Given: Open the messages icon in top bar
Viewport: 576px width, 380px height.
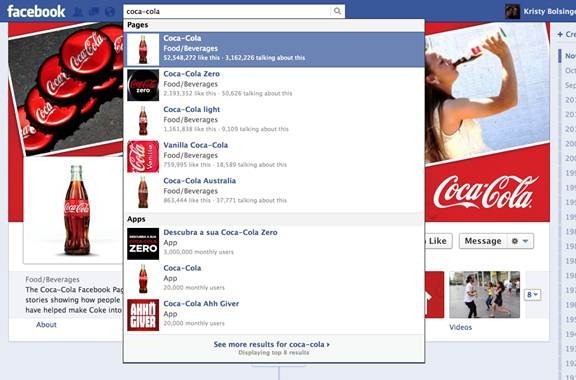Looking at the screenshot, I should point(94,11).
